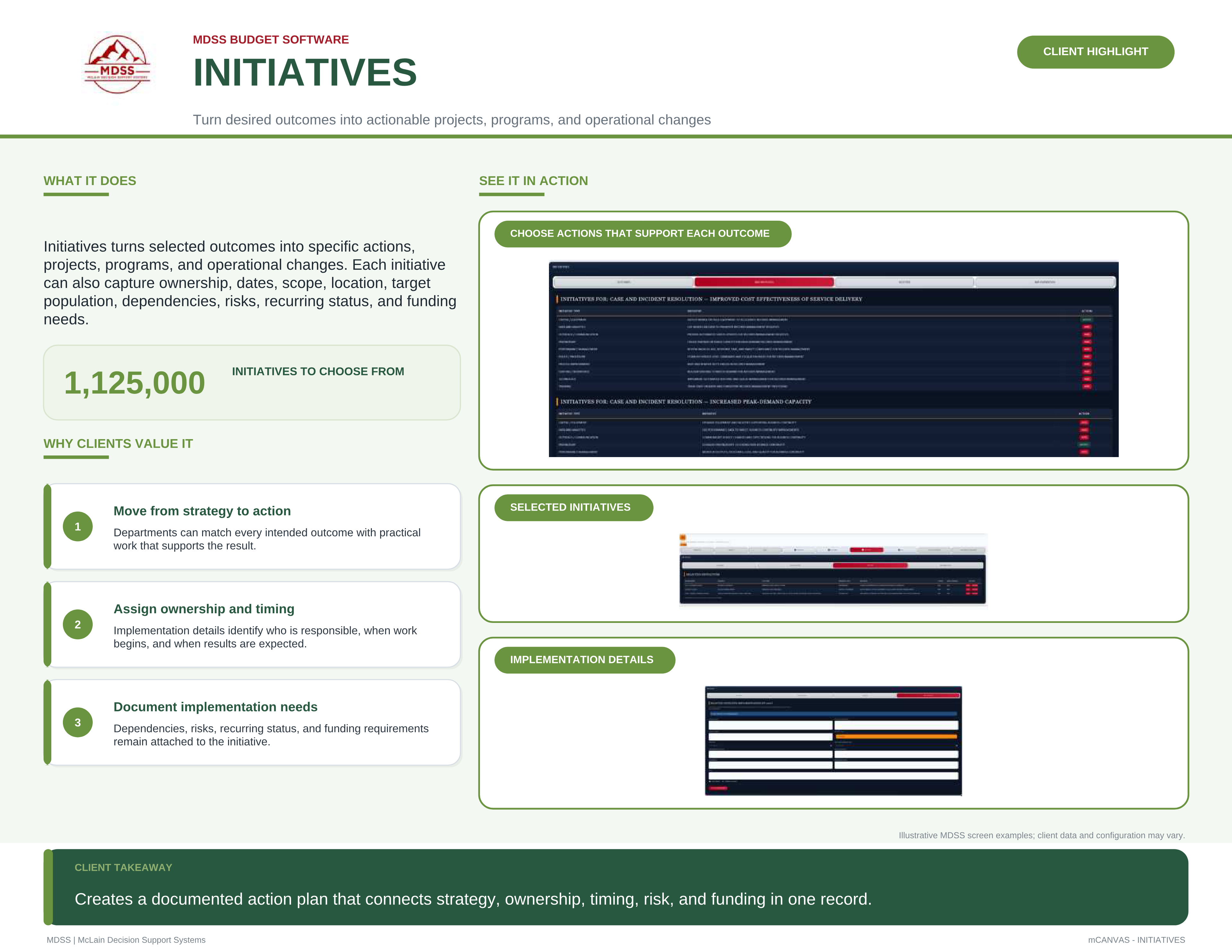Click 'Assign ownership and timing' heading
Viewport: 1232px width, 952px height.
204,609
